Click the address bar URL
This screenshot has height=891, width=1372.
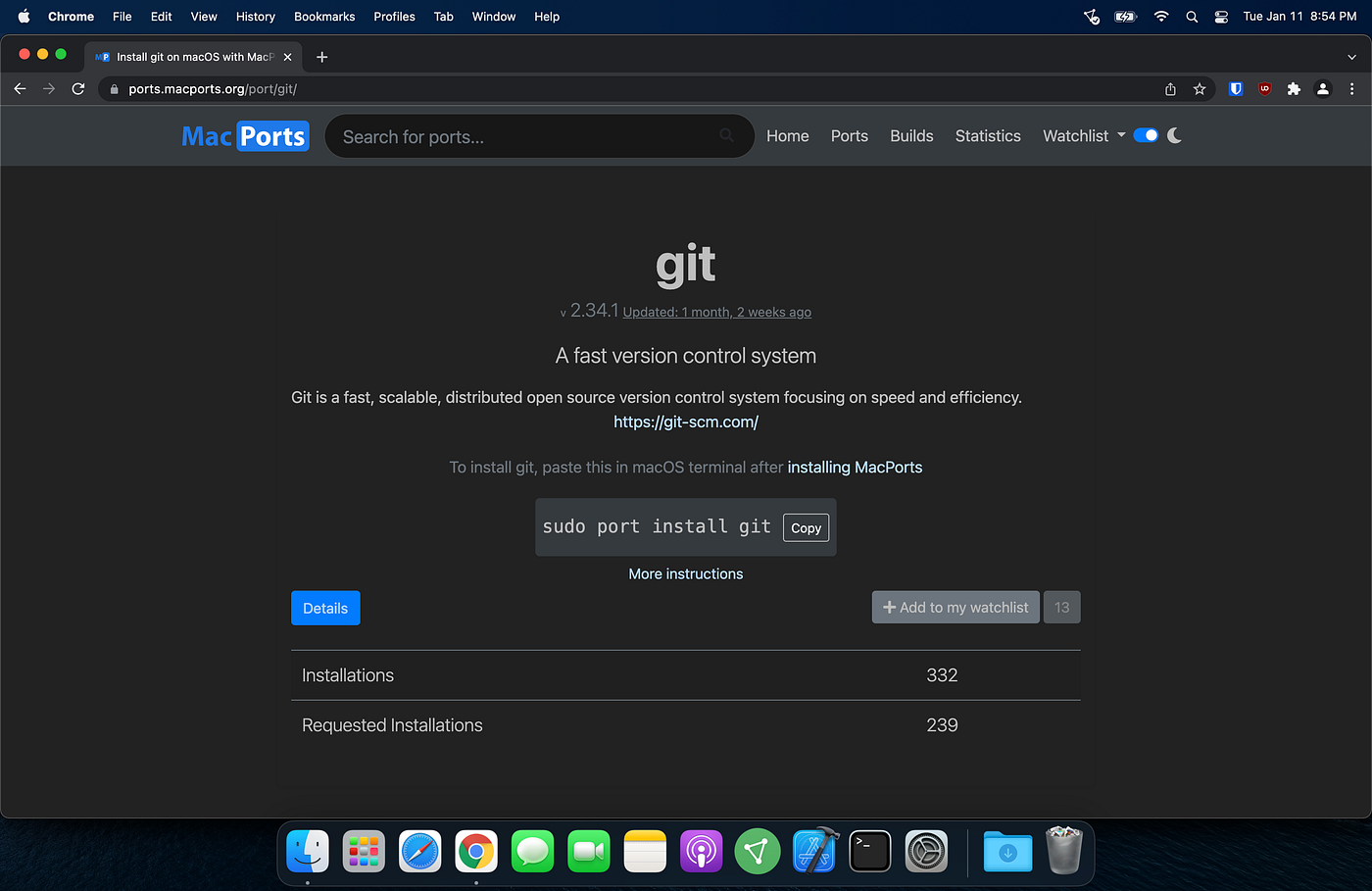[213, 89]
